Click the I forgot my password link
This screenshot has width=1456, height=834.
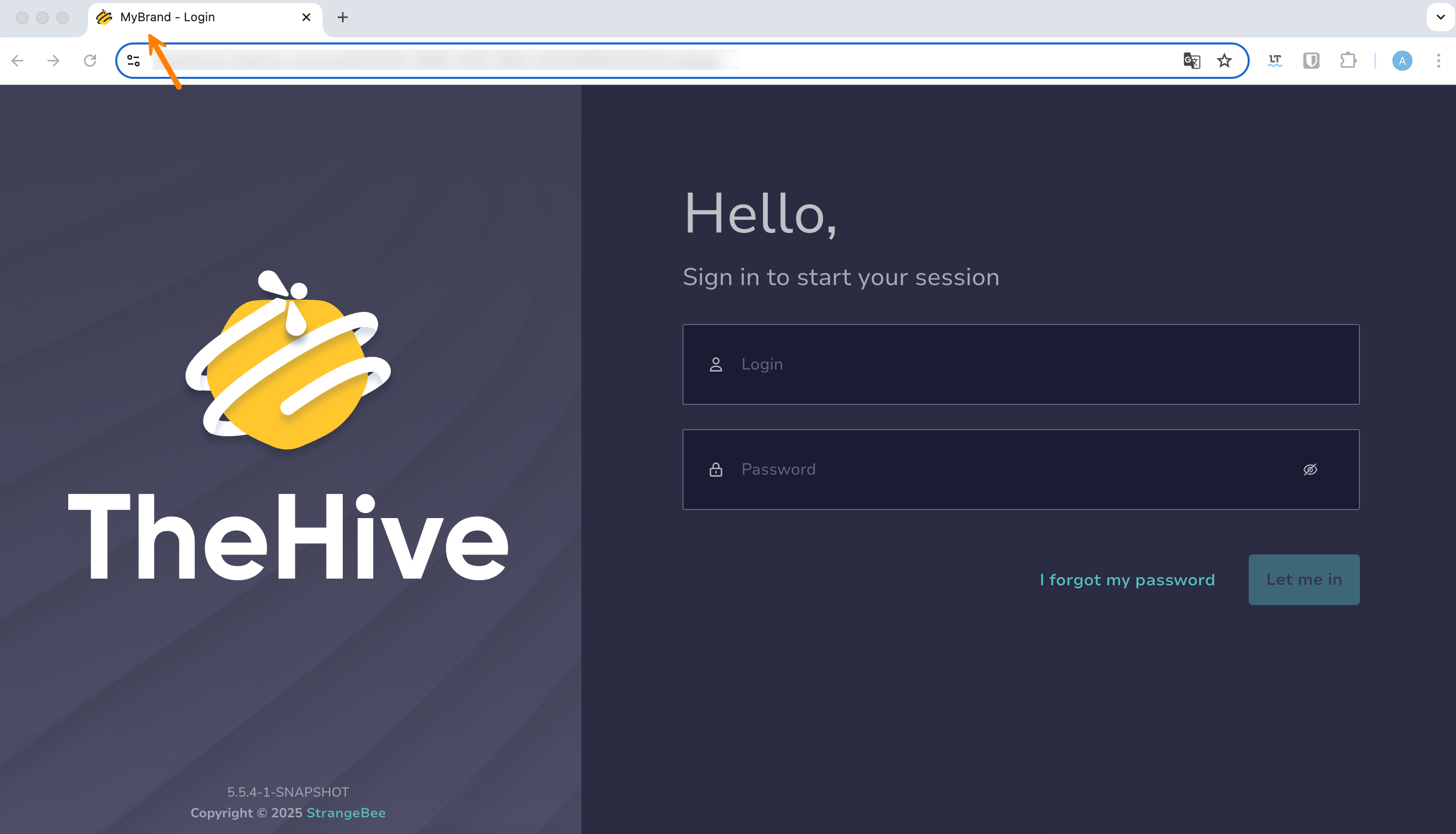[x=1127, y=580]
